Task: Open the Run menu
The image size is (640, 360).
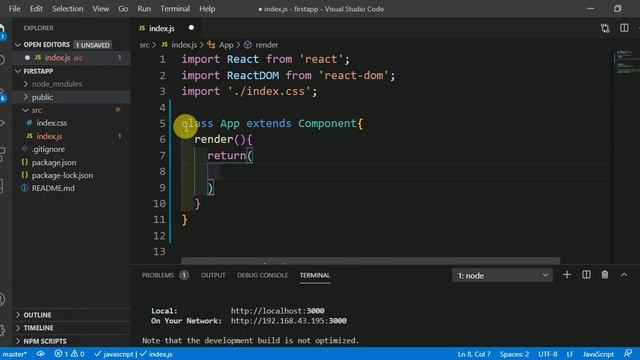Action: pos(144,9)
